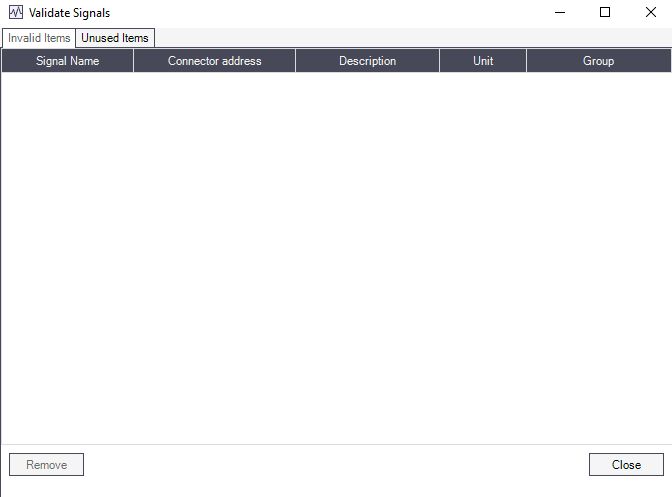Select the Invalid Items tab
The image size is (672, 497).
(39, 38)
